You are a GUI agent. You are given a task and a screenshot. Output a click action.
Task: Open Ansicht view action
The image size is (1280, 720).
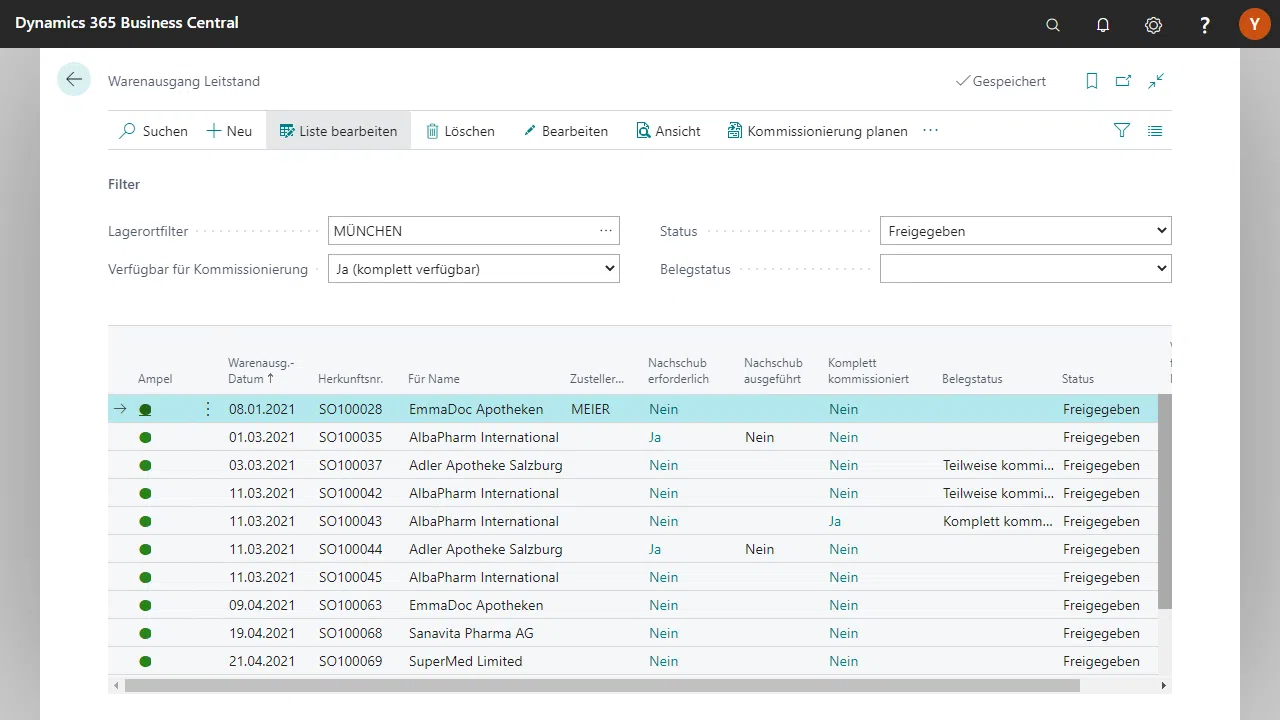coord(668,131)
